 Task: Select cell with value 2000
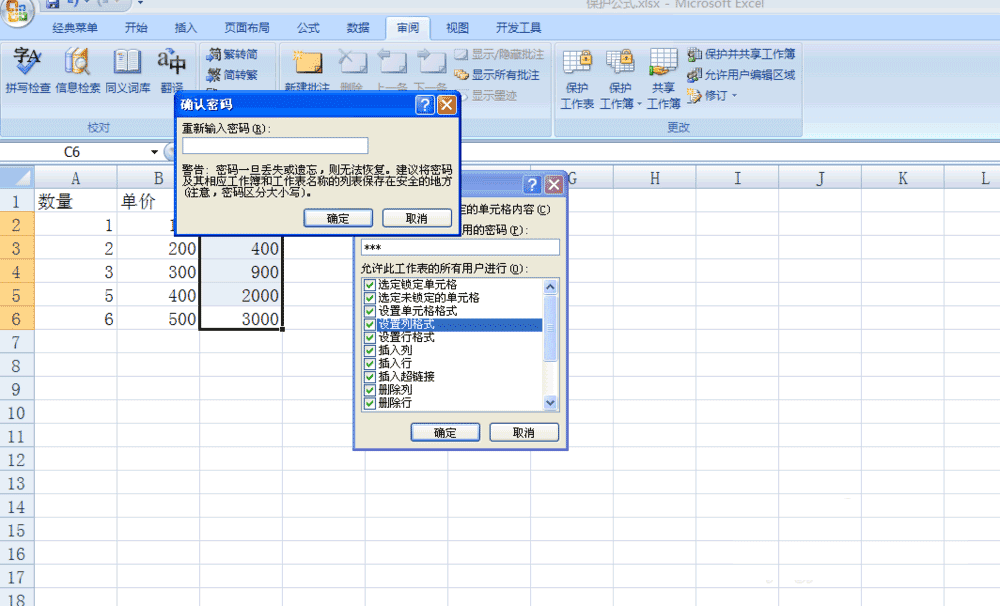coord(241,295)
